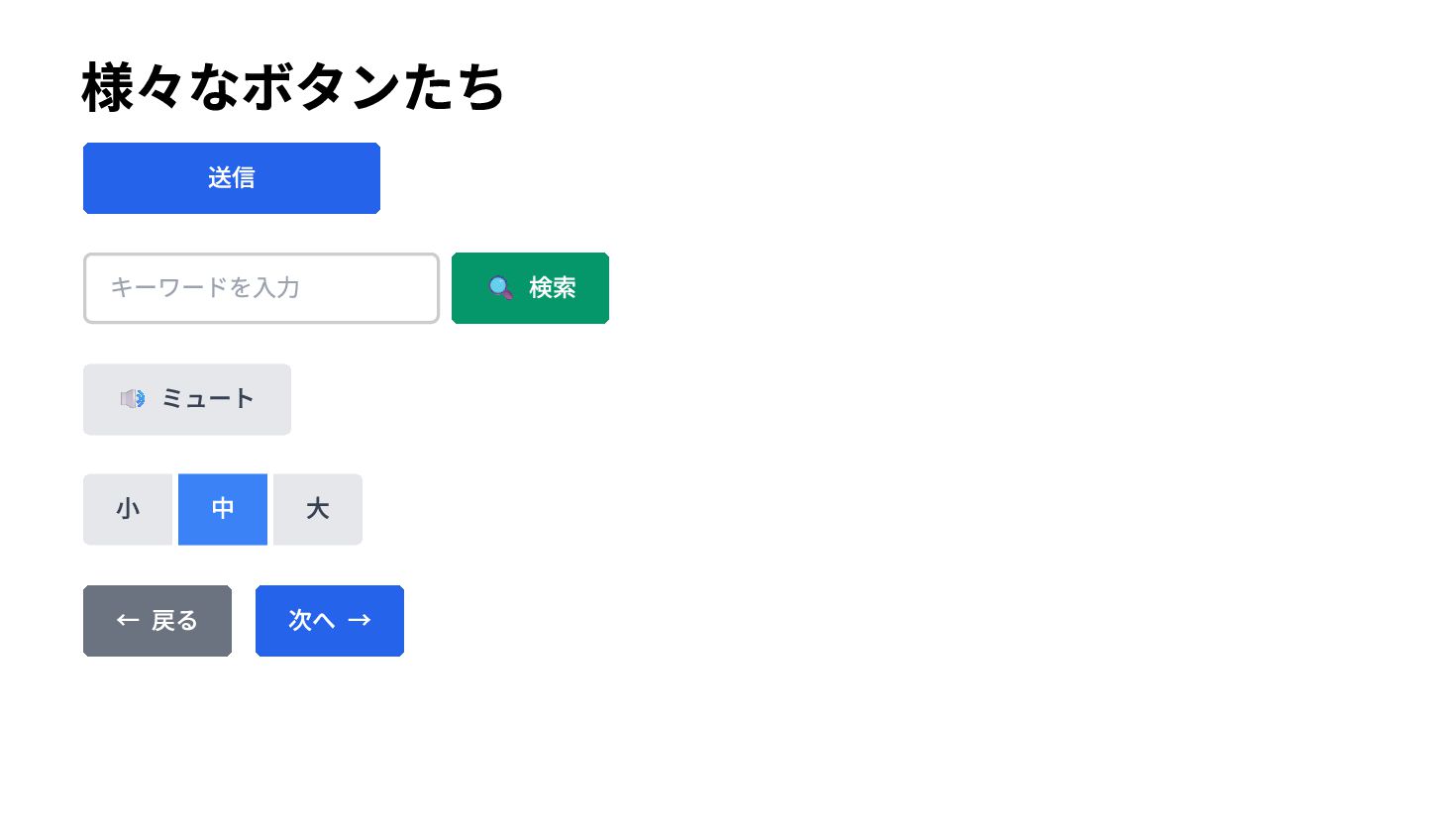Focus the keyword search input field
This screenshot has height=820, width=1456.
coord(261,288)
